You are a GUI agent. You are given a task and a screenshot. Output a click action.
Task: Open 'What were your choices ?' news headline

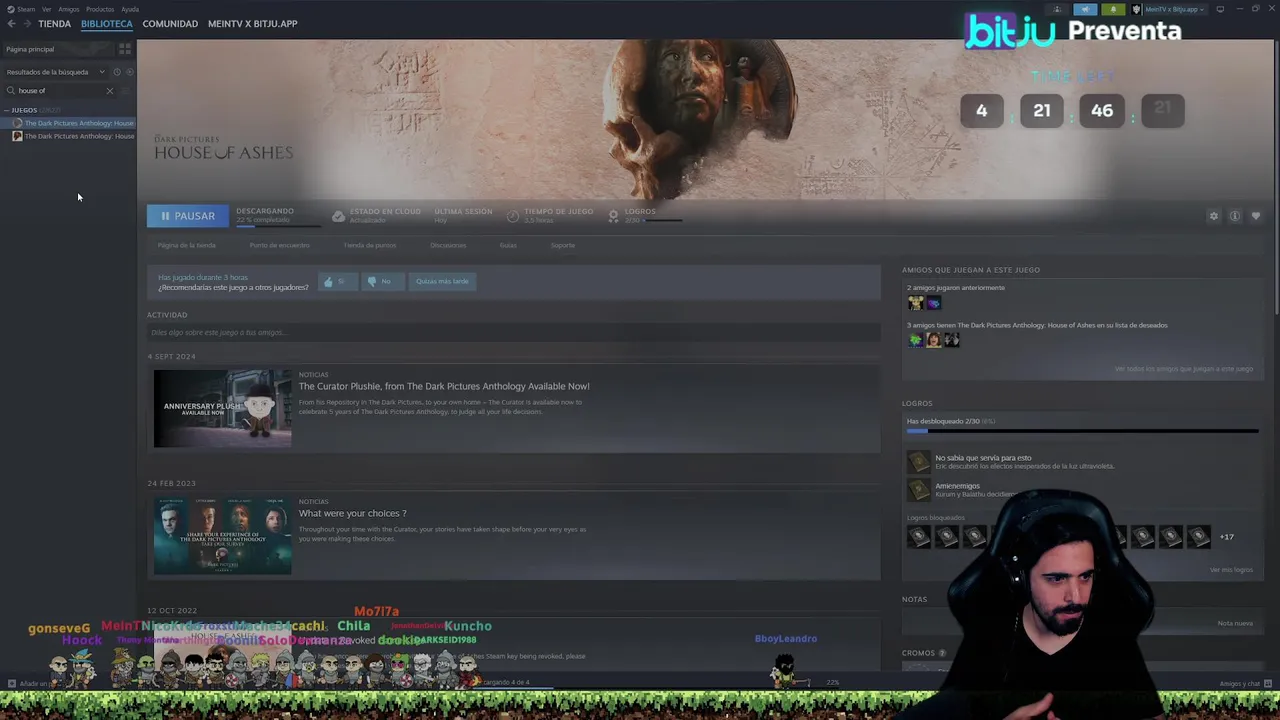click(352, 513)
